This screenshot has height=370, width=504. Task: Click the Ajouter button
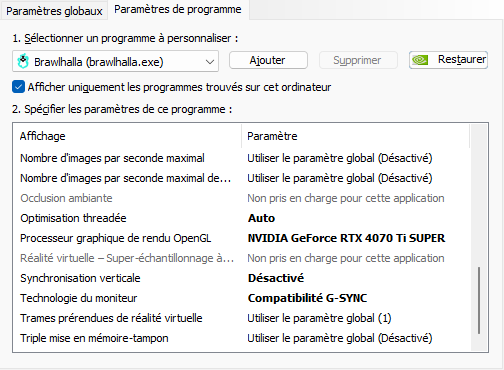pos(268,60)
